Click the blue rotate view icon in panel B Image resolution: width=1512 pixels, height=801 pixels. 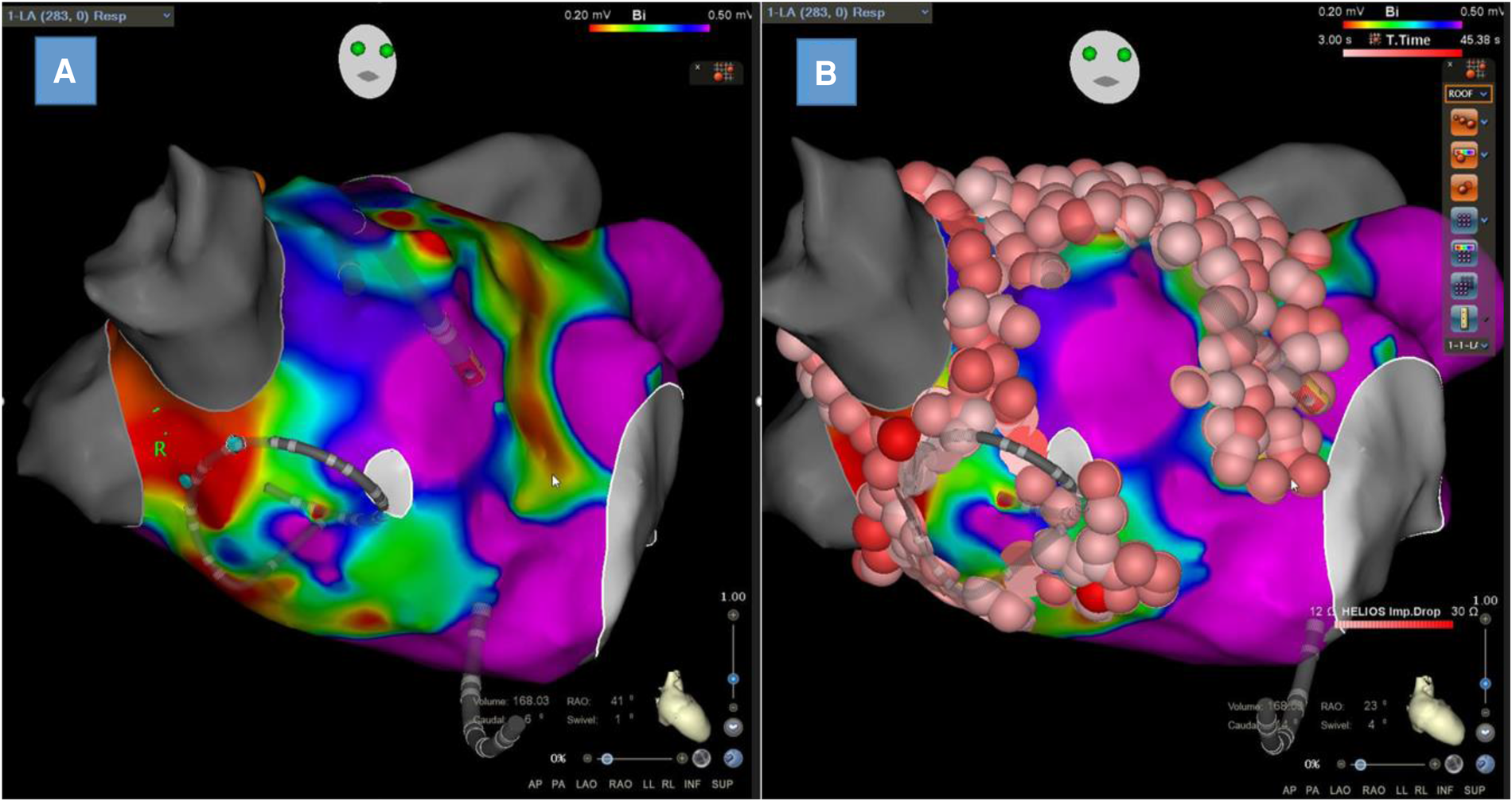tap(1485, 764)
